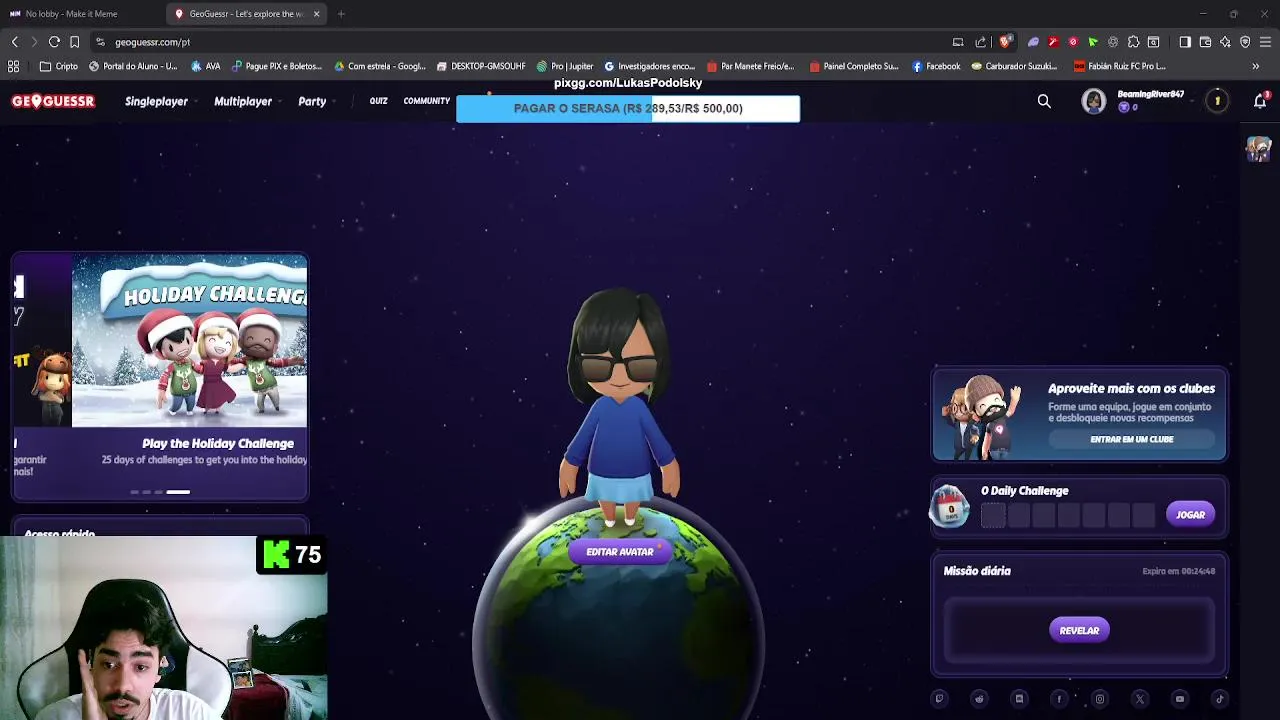
Task: Close the GeoGuessr browser tab
Action: 316,14
